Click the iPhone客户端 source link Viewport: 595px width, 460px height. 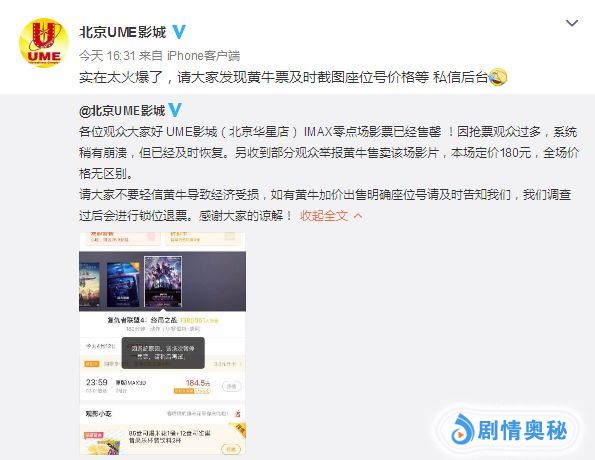(x=203, y=56)
